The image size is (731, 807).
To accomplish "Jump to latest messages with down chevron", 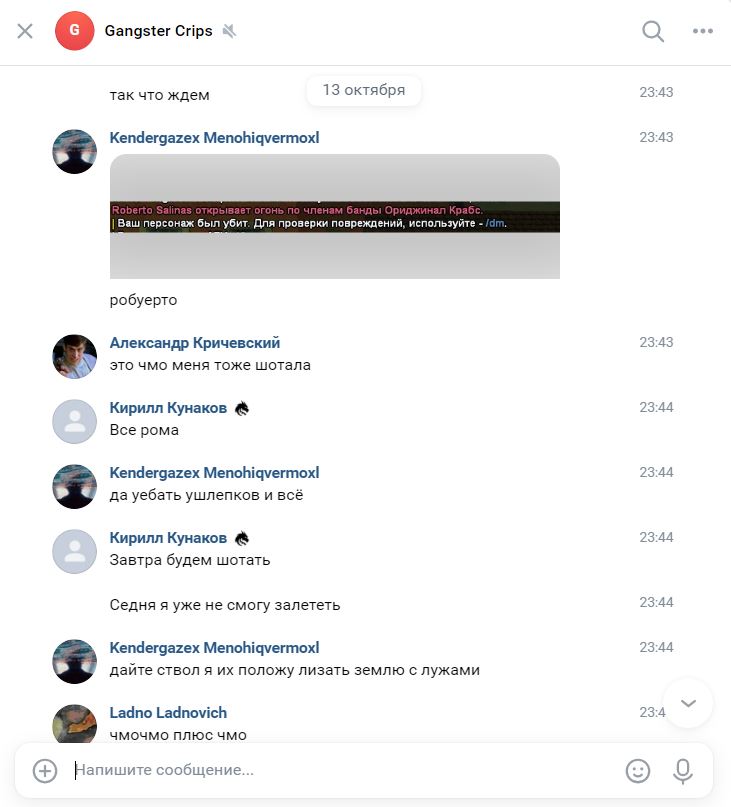I will point(688,703).
